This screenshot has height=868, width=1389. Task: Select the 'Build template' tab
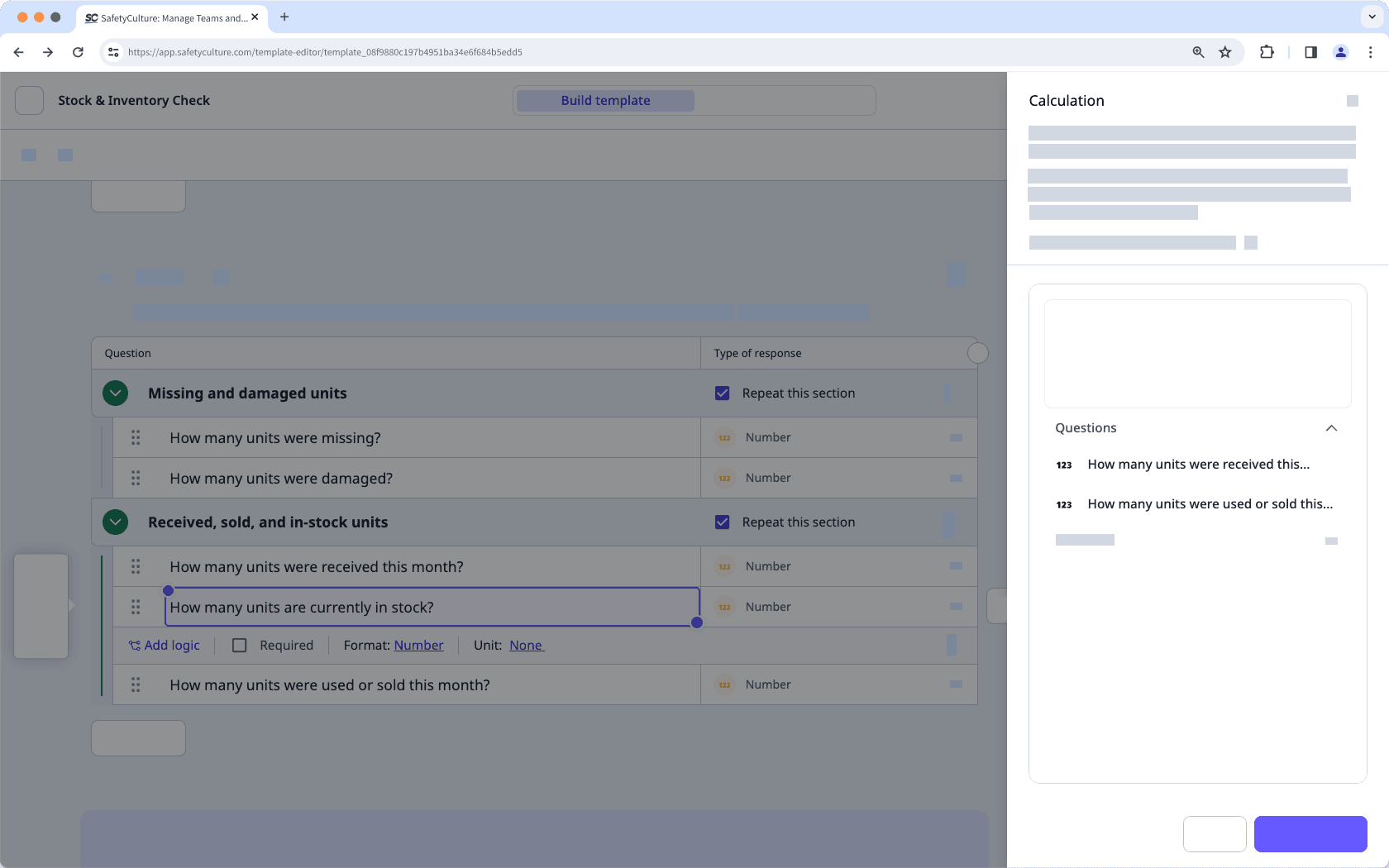pyautogui.click(x=604, y=100)
